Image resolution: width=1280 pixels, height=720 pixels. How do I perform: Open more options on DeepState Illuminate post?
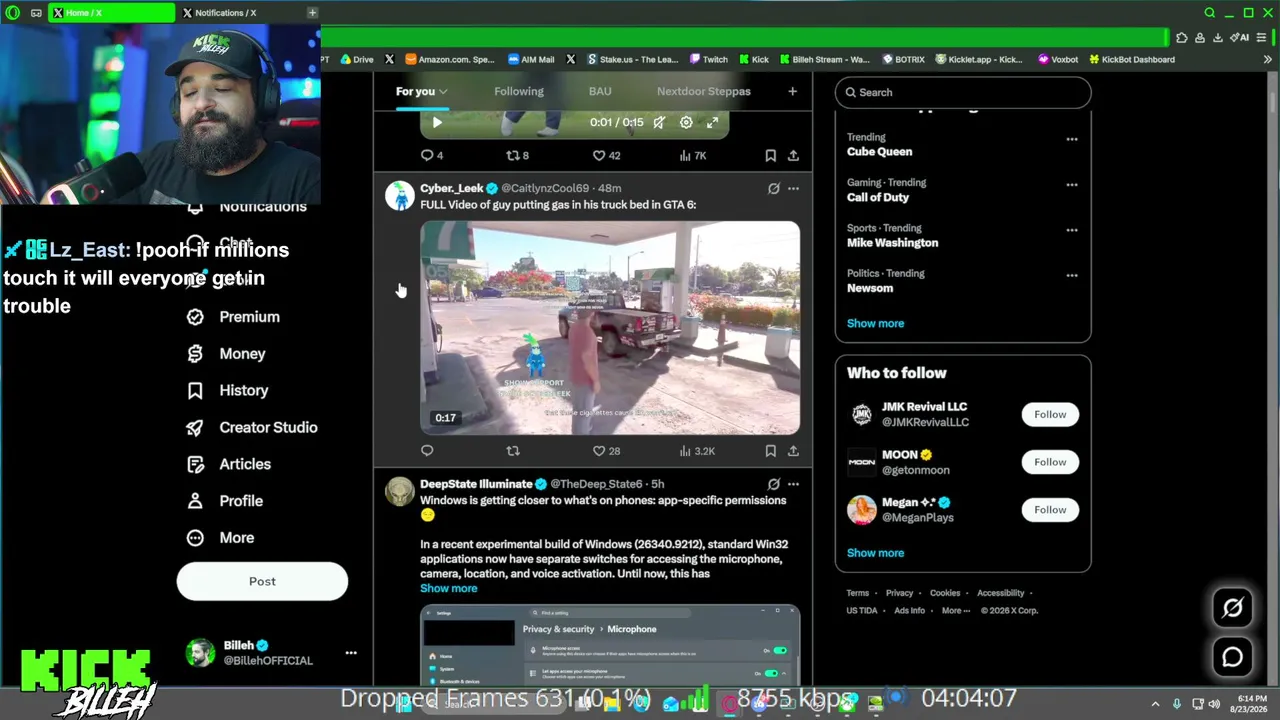(x=793, y=484)
